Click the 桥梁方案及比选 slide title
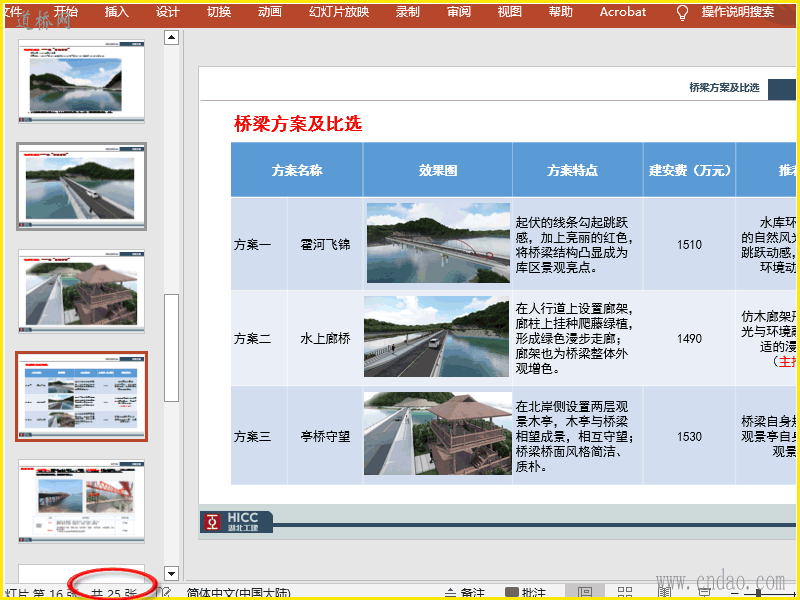 pyautogui.click(x=297, y=124)
